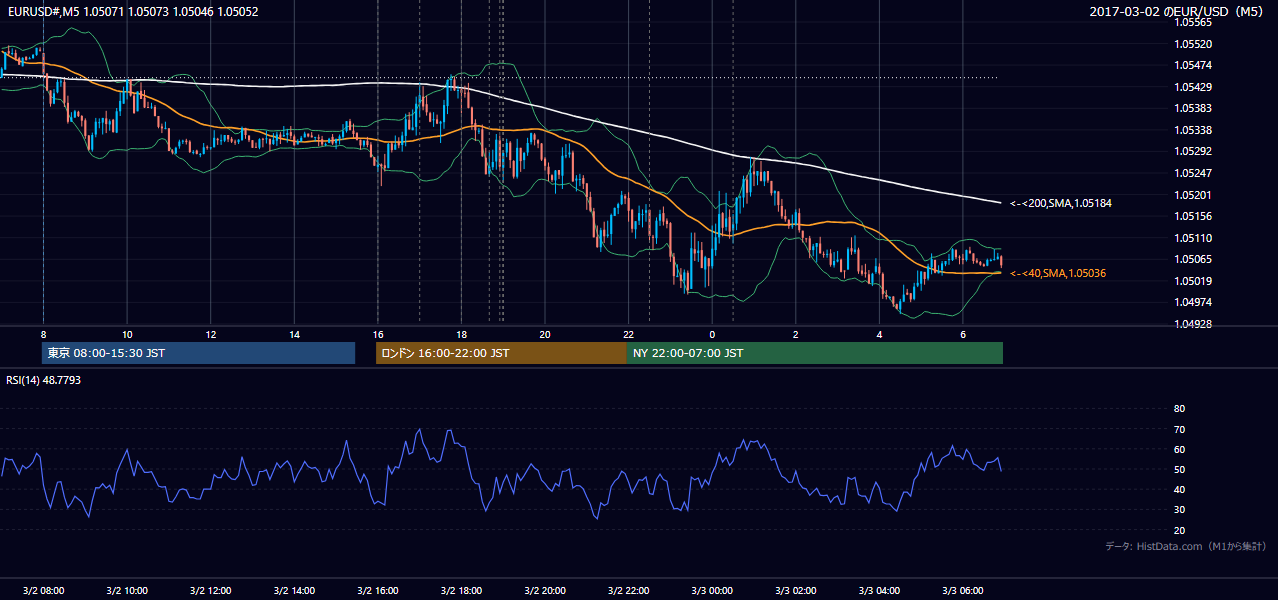
Task: Click price level 1.05065 on the axis
Action: point(1193,259)
